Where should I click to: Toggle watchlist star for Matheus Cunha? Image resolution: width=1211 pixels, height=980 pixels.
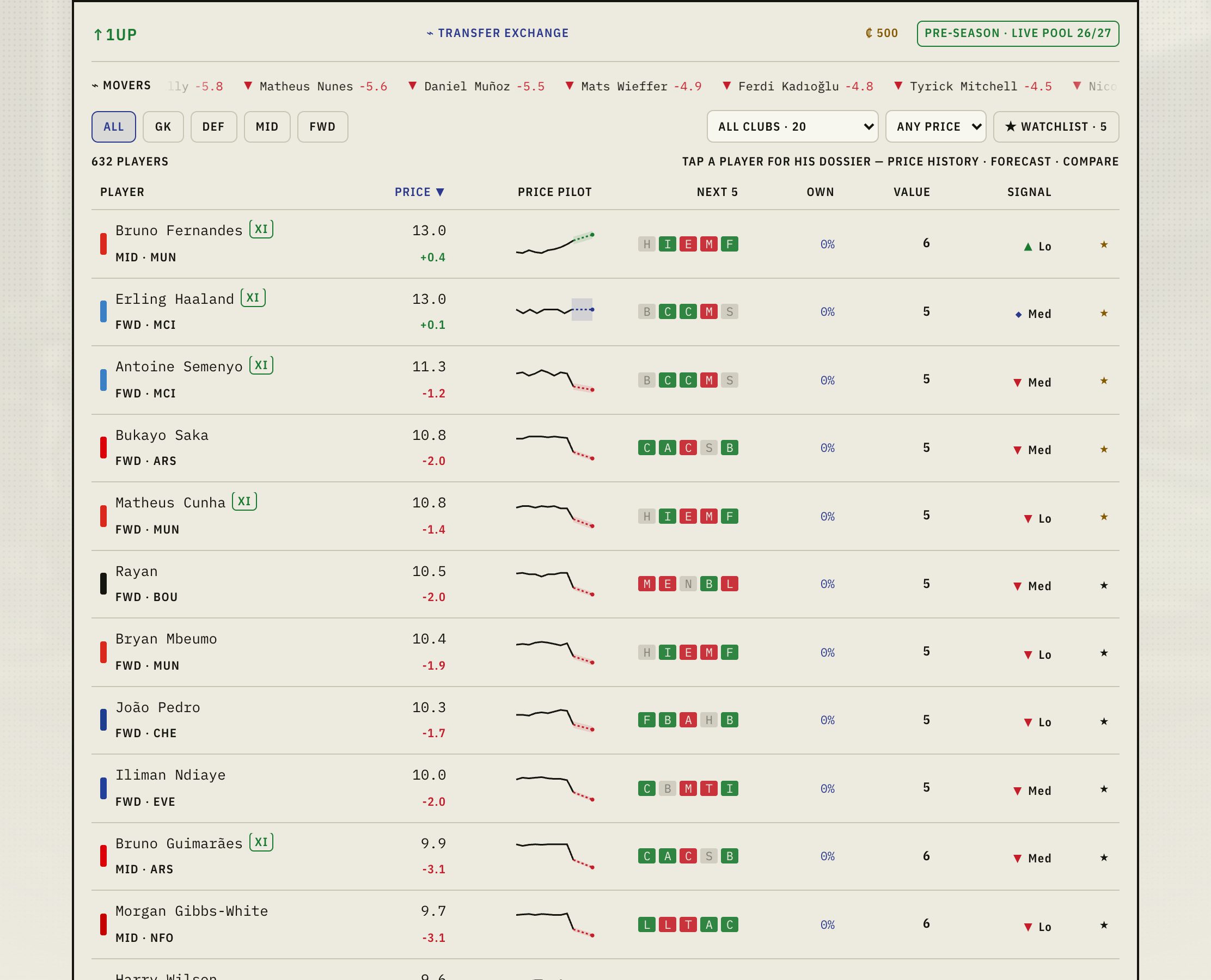click(x=1104, y=517)
